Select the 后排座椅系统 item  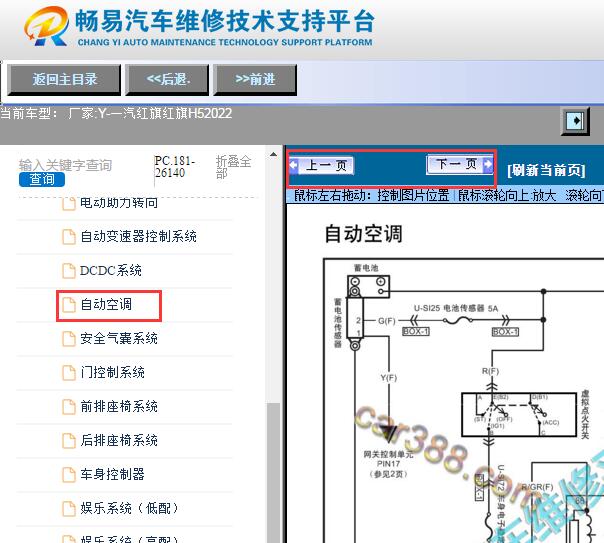(x=119, y=440)
